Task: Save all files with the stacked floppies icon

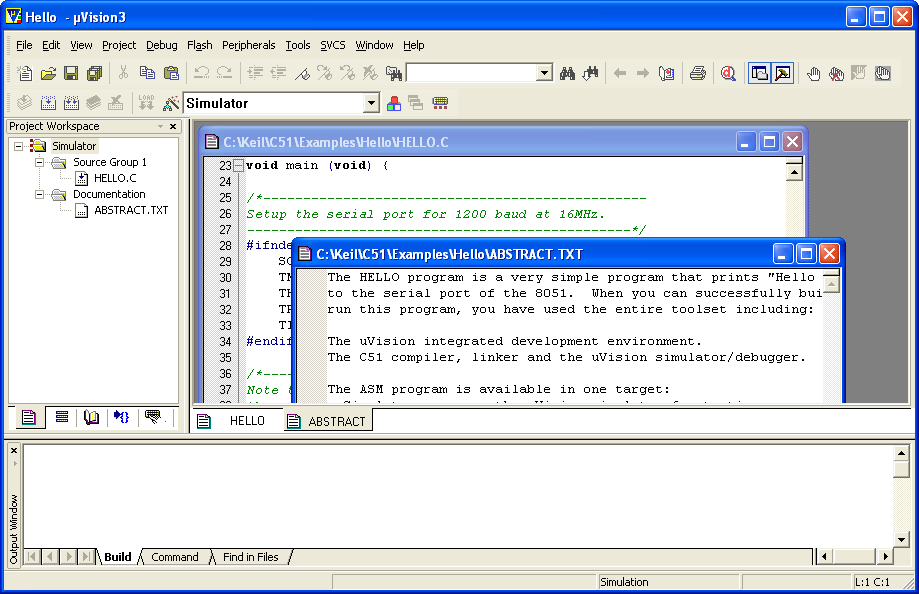Action: (94, 73)
